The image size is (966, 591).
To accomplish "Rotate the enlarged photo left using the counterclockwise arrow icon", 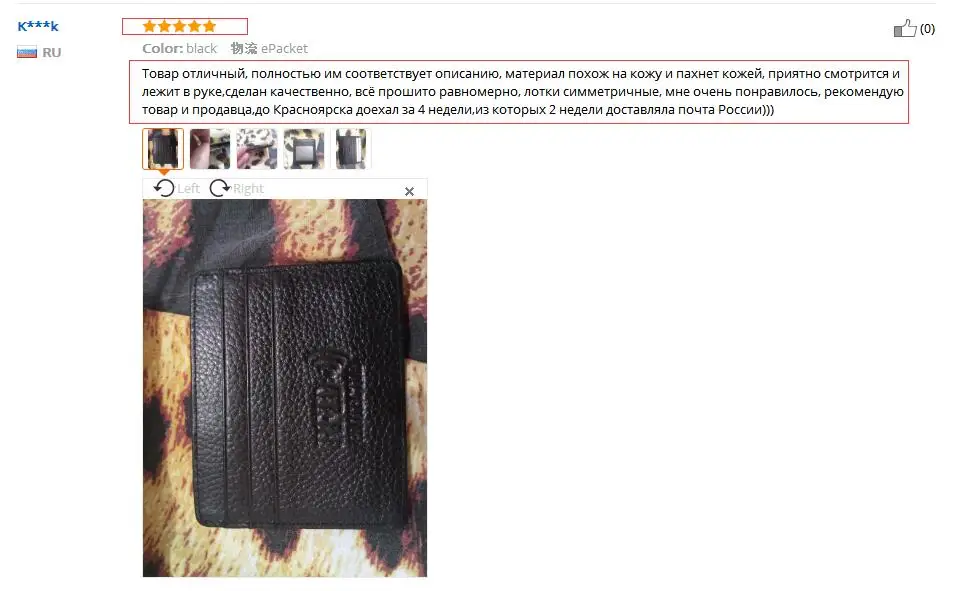I will coord(164,188).
